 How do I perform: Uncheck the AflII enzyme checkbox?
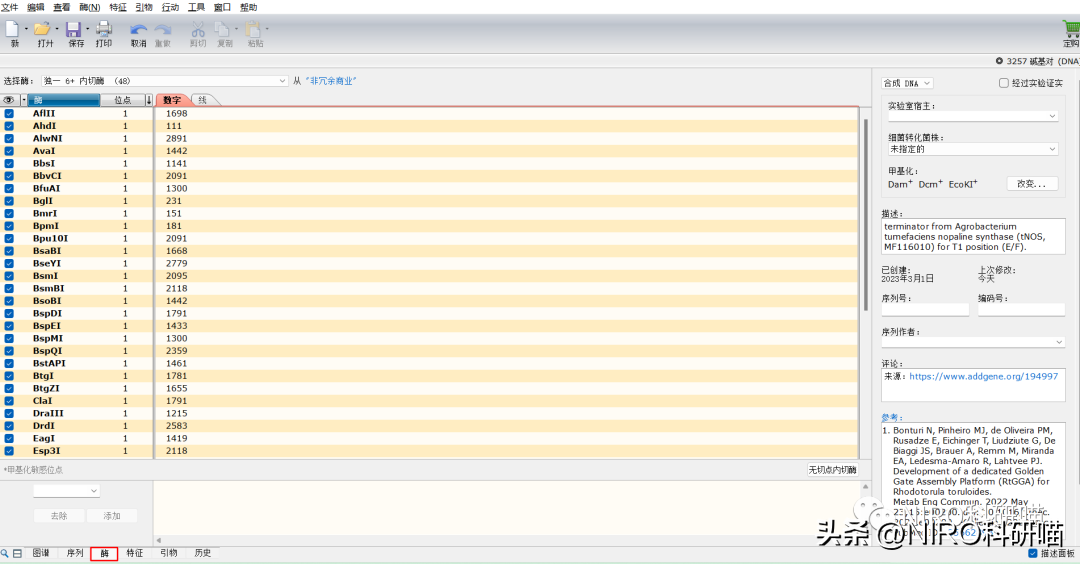coord(9,113)
